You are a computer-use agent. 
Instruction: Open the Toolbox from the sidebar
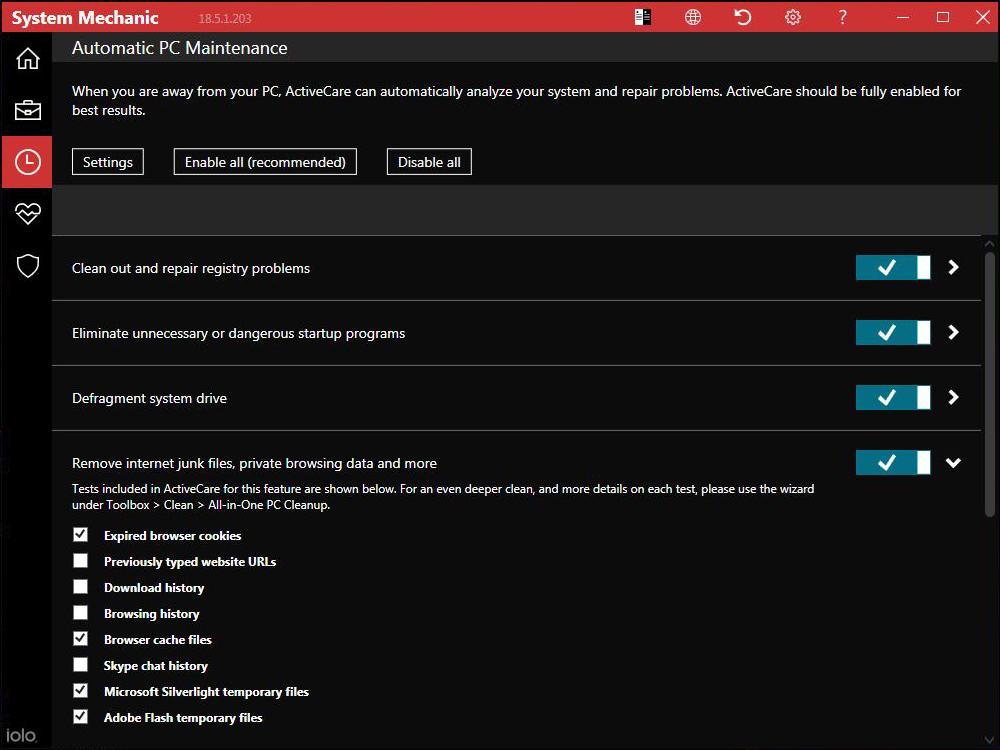[27, 110]
